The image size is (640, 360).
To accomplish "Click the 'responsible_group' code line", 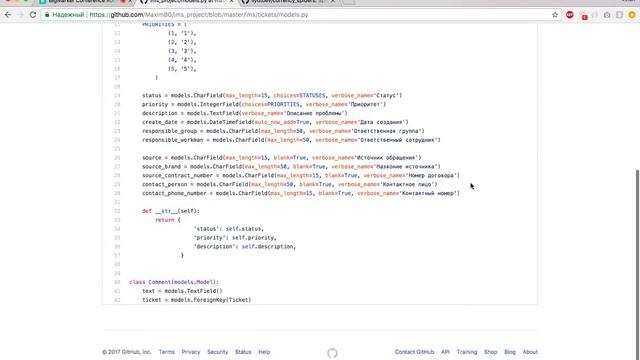I will (x=283, y=131).
